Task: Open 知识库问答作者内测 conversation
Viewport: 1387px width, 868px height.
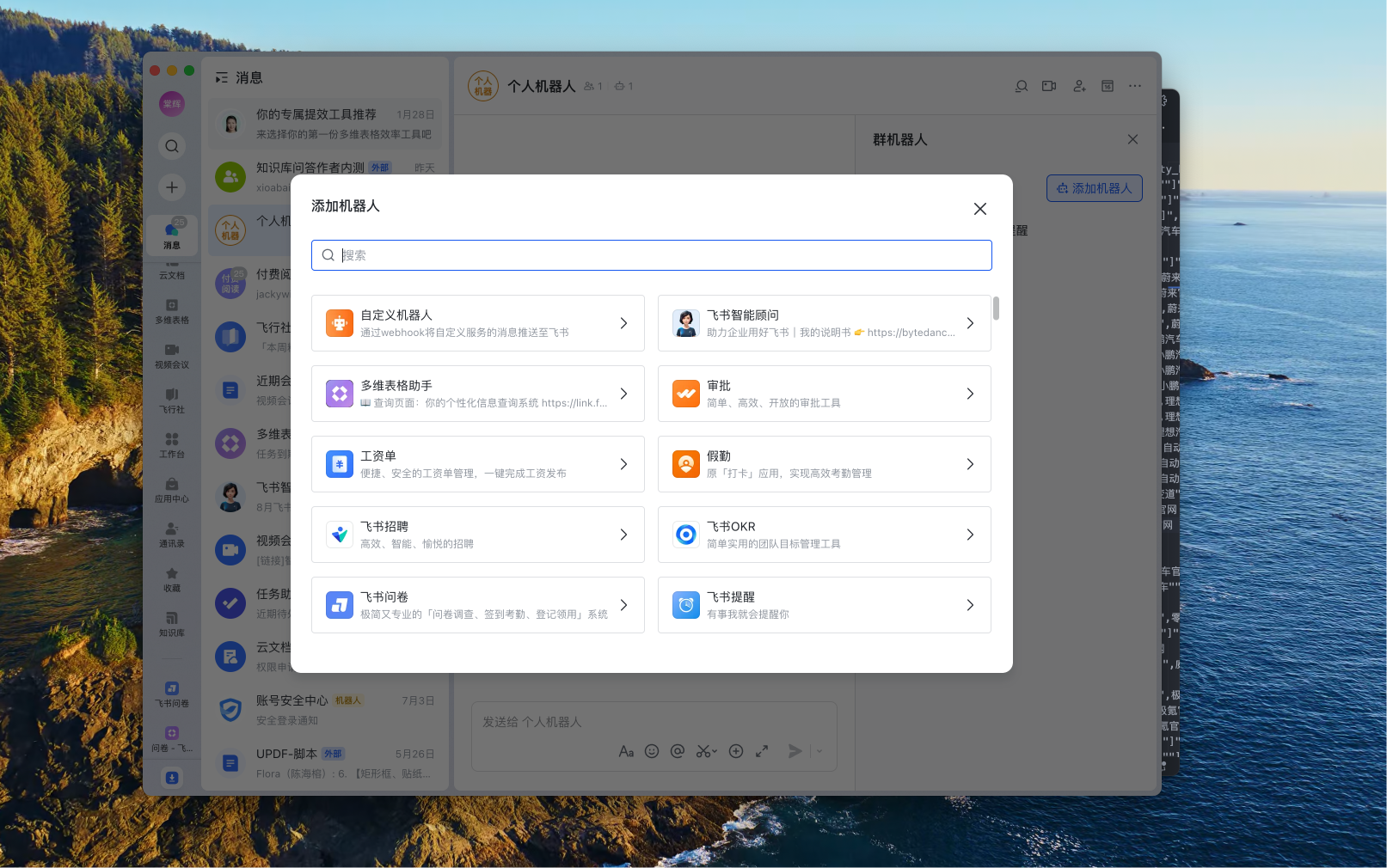Action: [325, 177]
